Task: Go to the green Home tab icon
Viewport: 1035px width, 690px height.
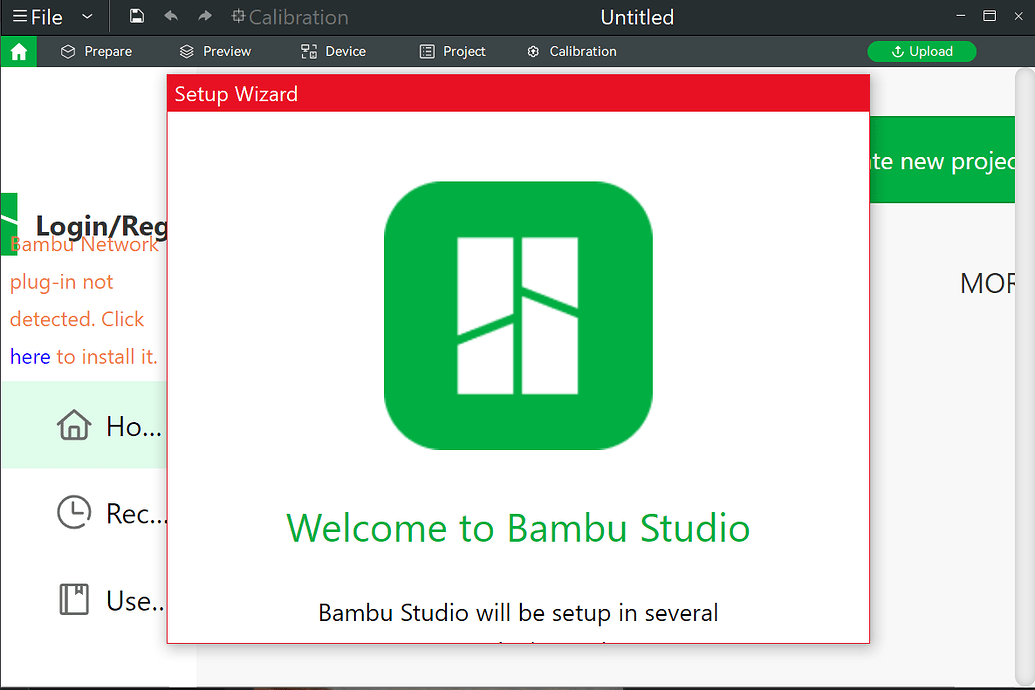Action: pyautogui.click(x=18, y=52)
